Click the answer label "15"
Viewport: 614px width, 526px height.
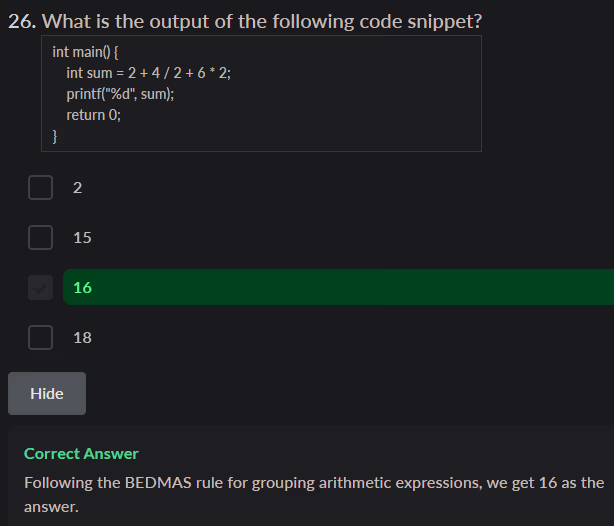[x=82, y=237]
